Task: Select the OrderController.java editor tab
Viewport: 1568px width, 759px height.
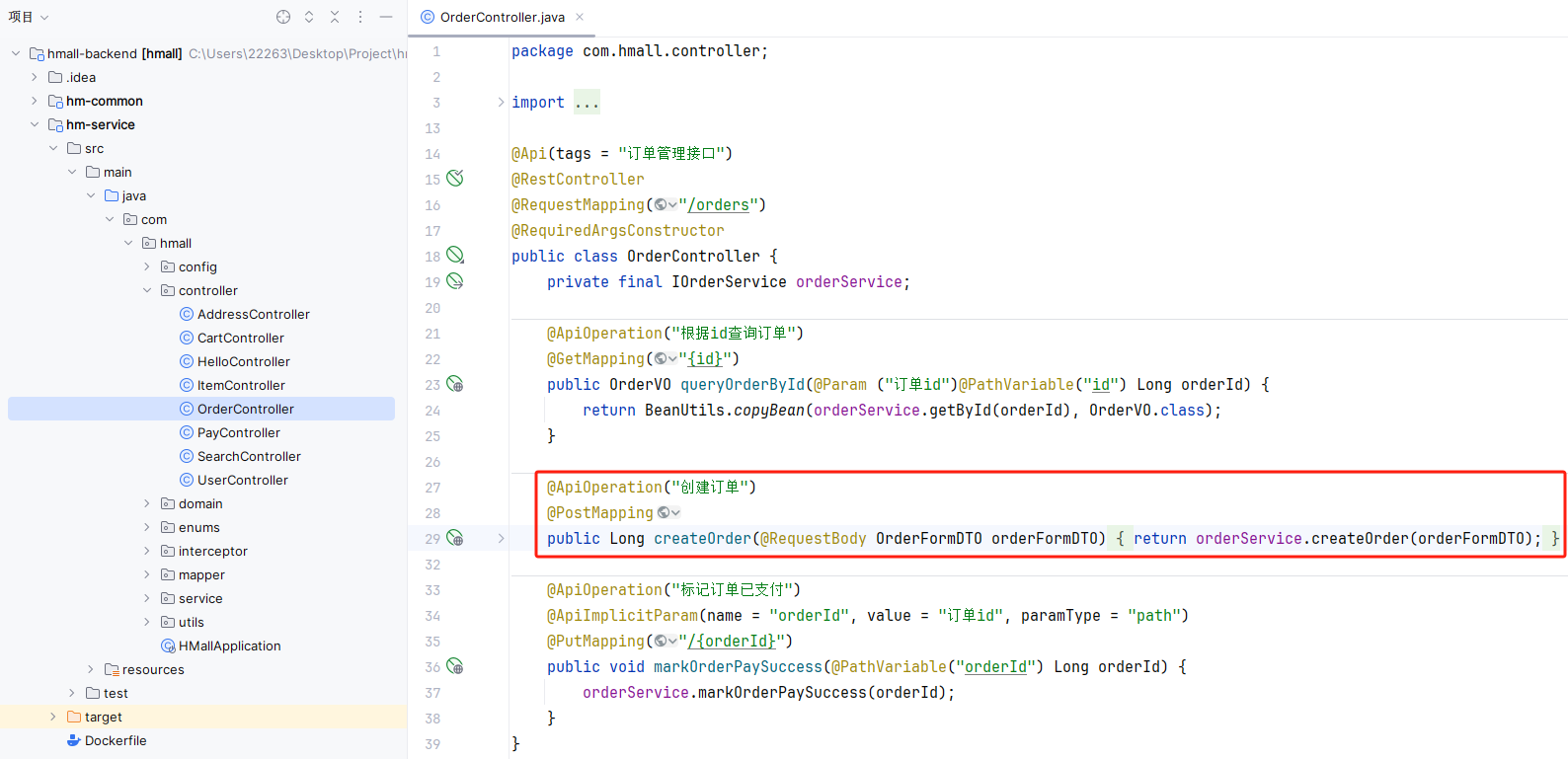Action: point(502,17)
